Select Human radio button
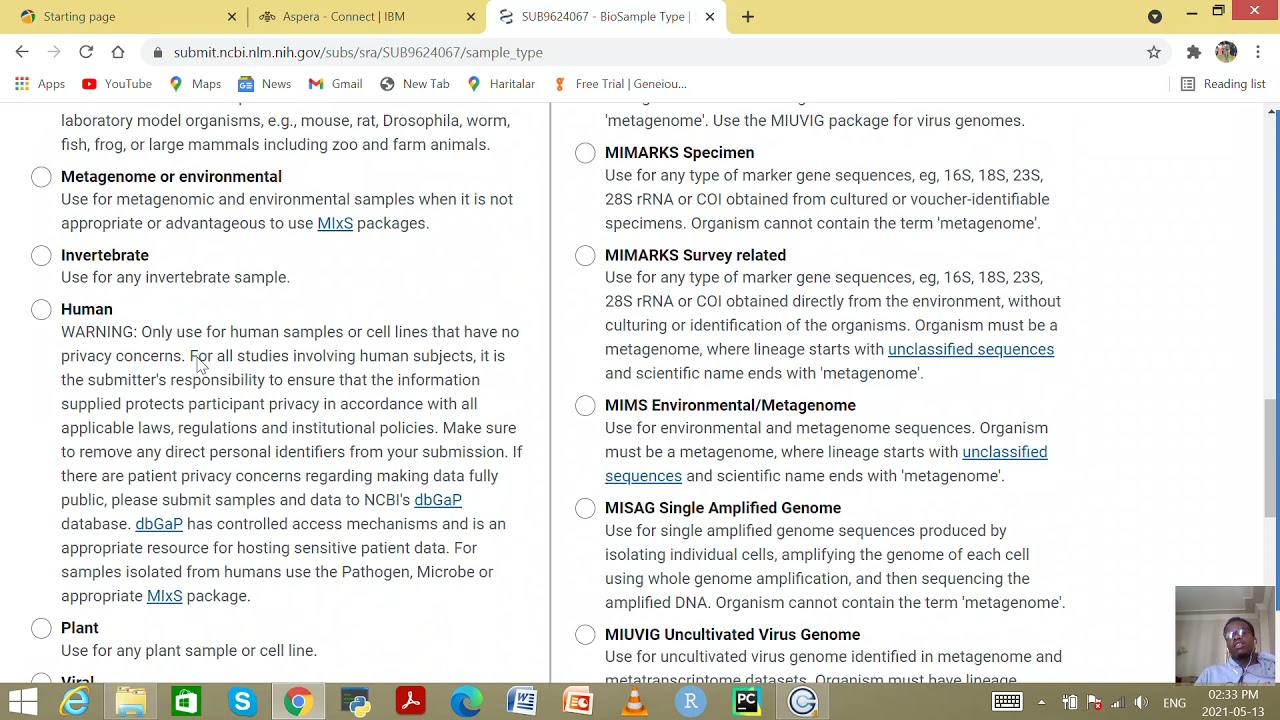Image resolution: width=1280 pixels, height=720 pixels. coord(41,310)
